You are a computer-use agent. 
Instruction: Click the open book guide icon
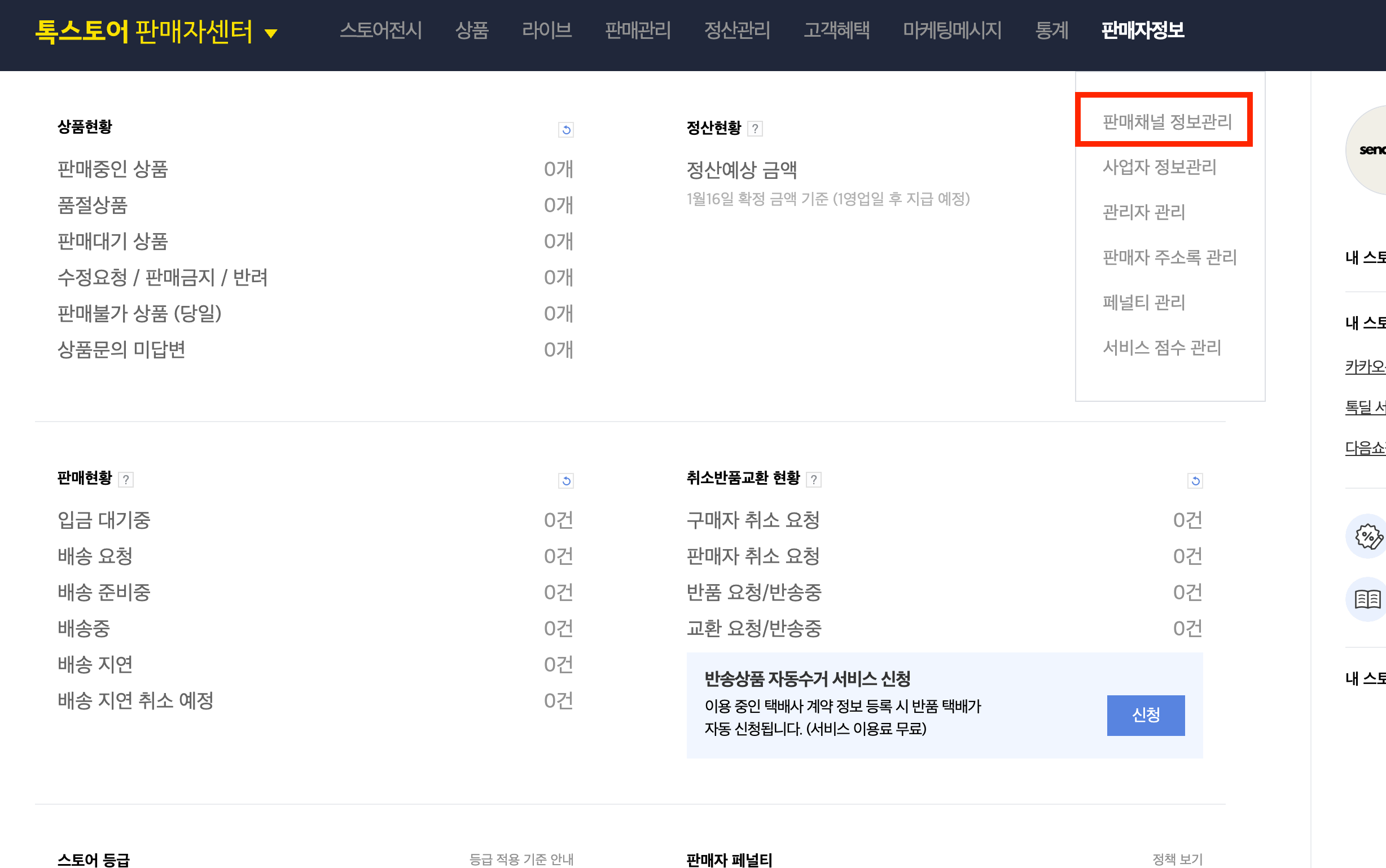tap(1367, 599)
